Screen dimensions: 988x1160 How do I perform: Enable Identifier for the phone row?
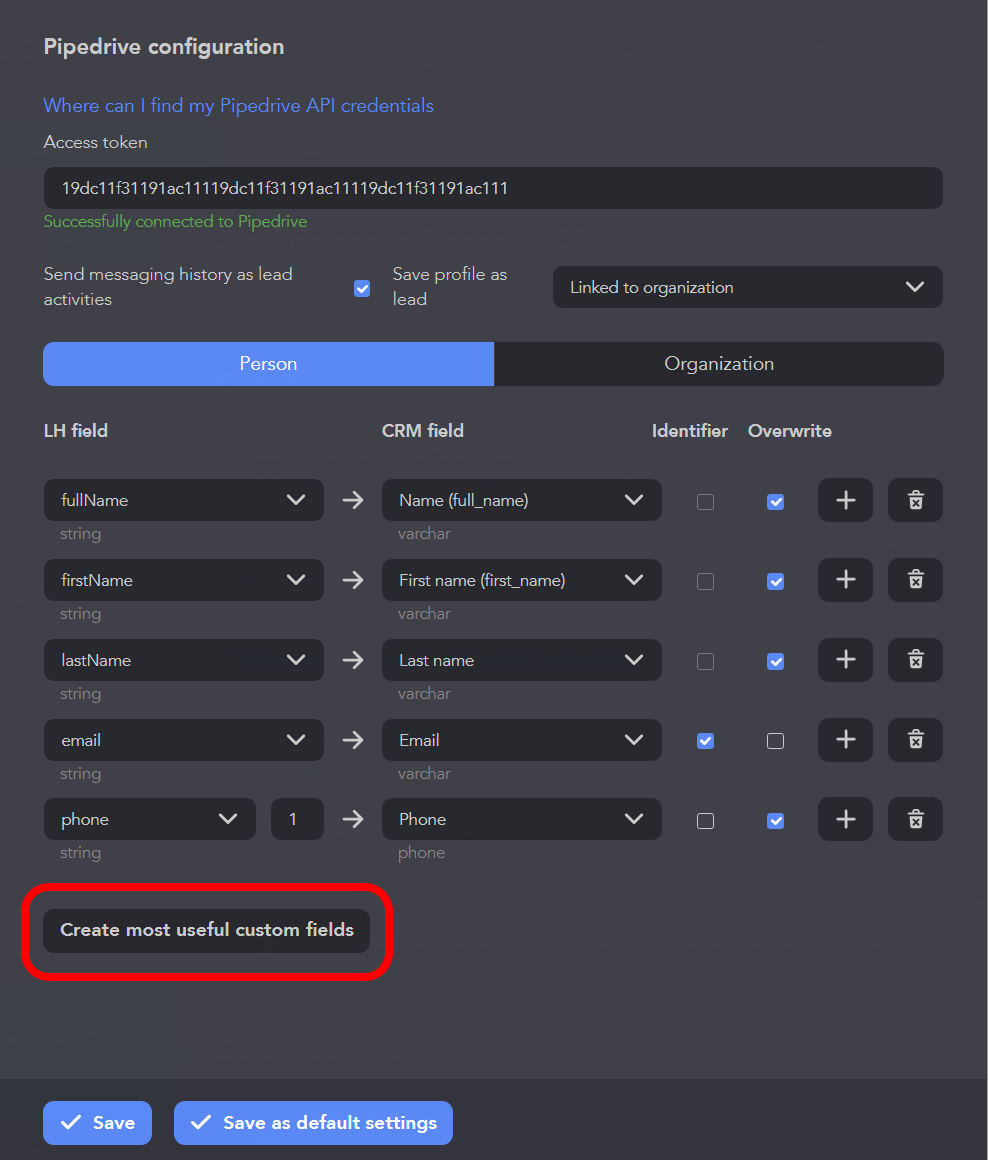click(706, 820)
